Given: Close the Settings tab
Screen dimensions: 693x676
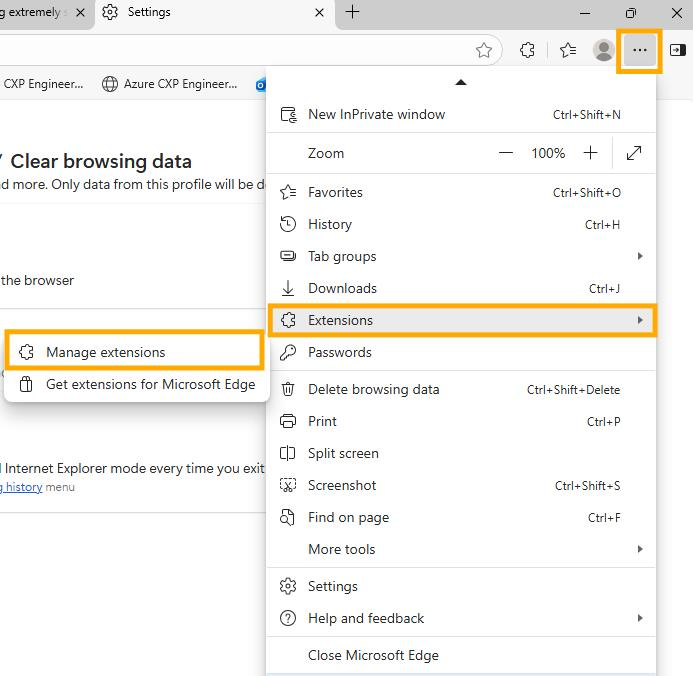Looking at the screenshot, I should click(319, 12).
